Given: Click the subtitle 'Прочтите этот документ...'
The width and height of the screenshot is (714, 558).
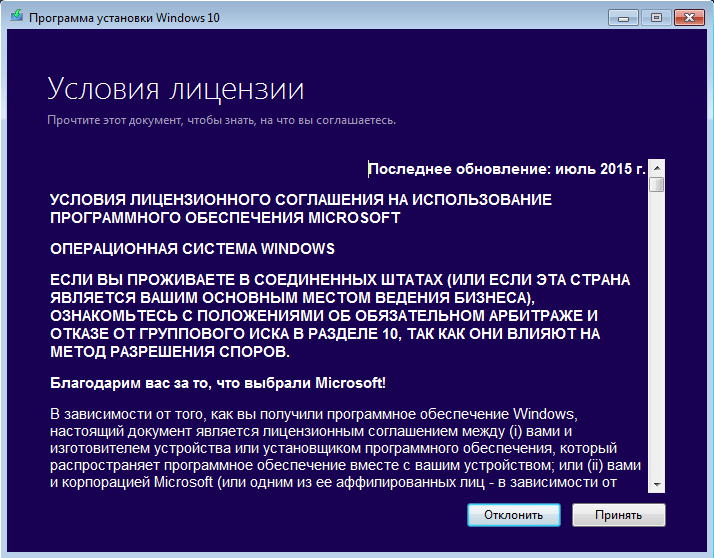Looking at the screenshot, I should (x=221, y=120).
